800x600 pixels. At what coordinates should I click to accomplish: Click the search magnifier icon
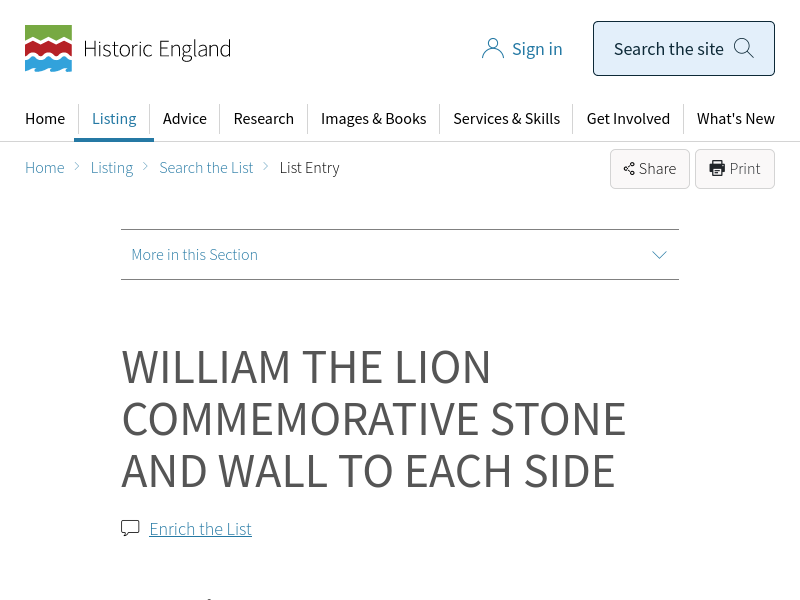click(744, 48)
